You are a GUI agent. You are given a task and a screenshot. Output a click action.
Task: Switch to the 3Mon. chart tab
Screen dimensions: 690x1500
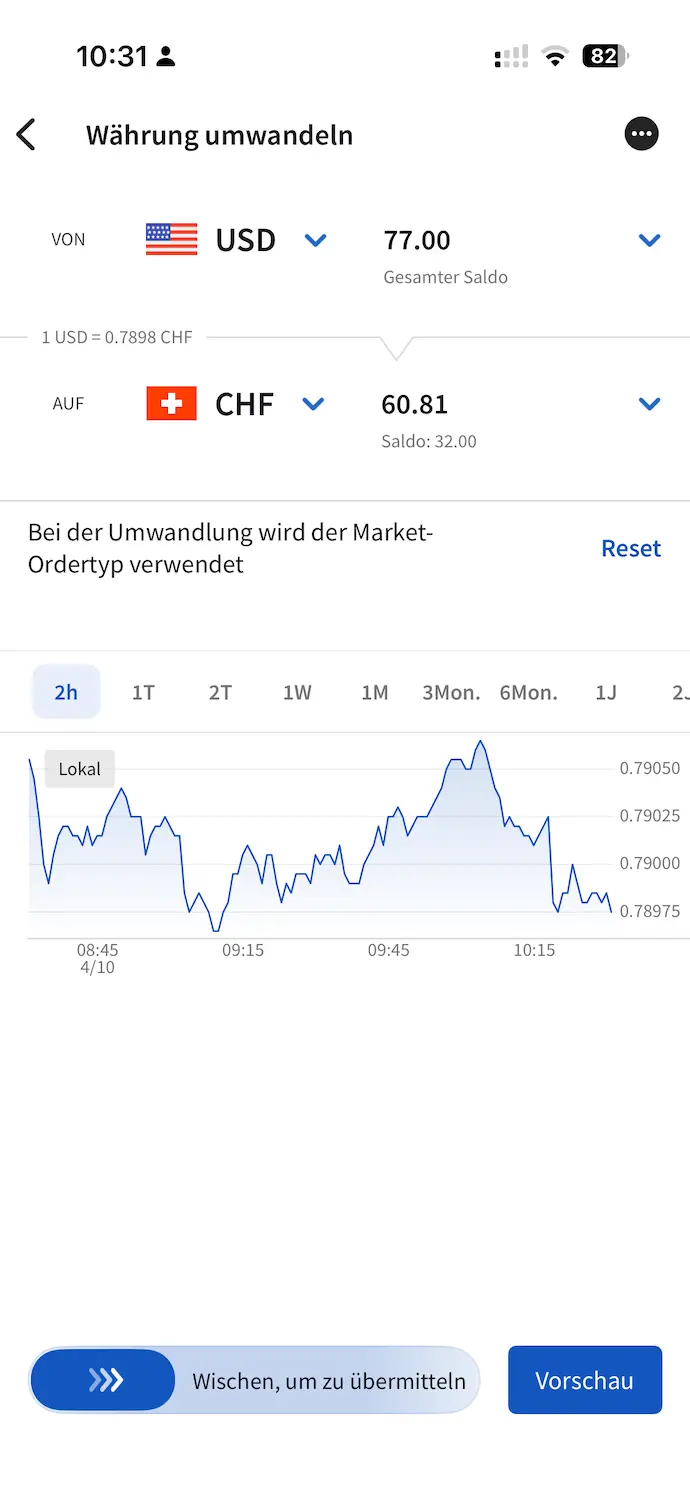tap(451, 691)
